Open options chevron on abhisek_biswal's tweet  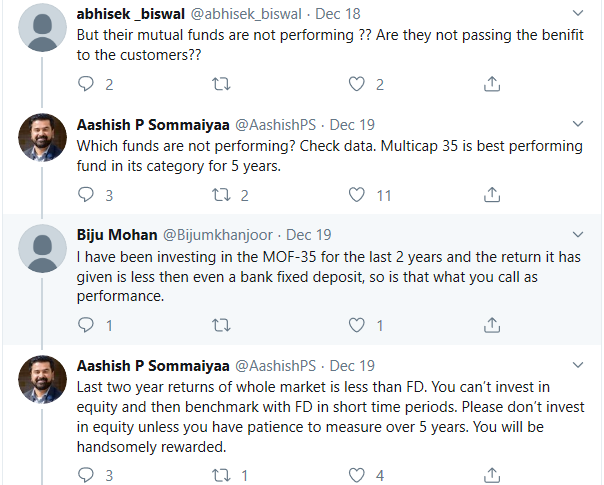pos(578,13)
